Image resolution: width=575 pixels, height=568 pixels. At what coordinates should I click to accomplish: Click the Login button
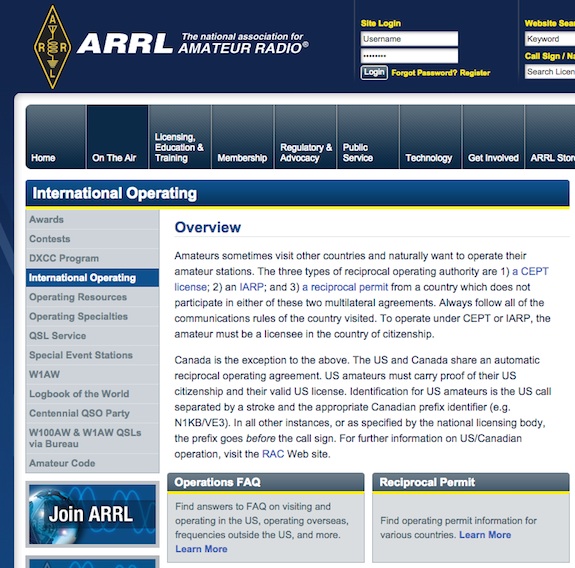click(x=374, y=72)
